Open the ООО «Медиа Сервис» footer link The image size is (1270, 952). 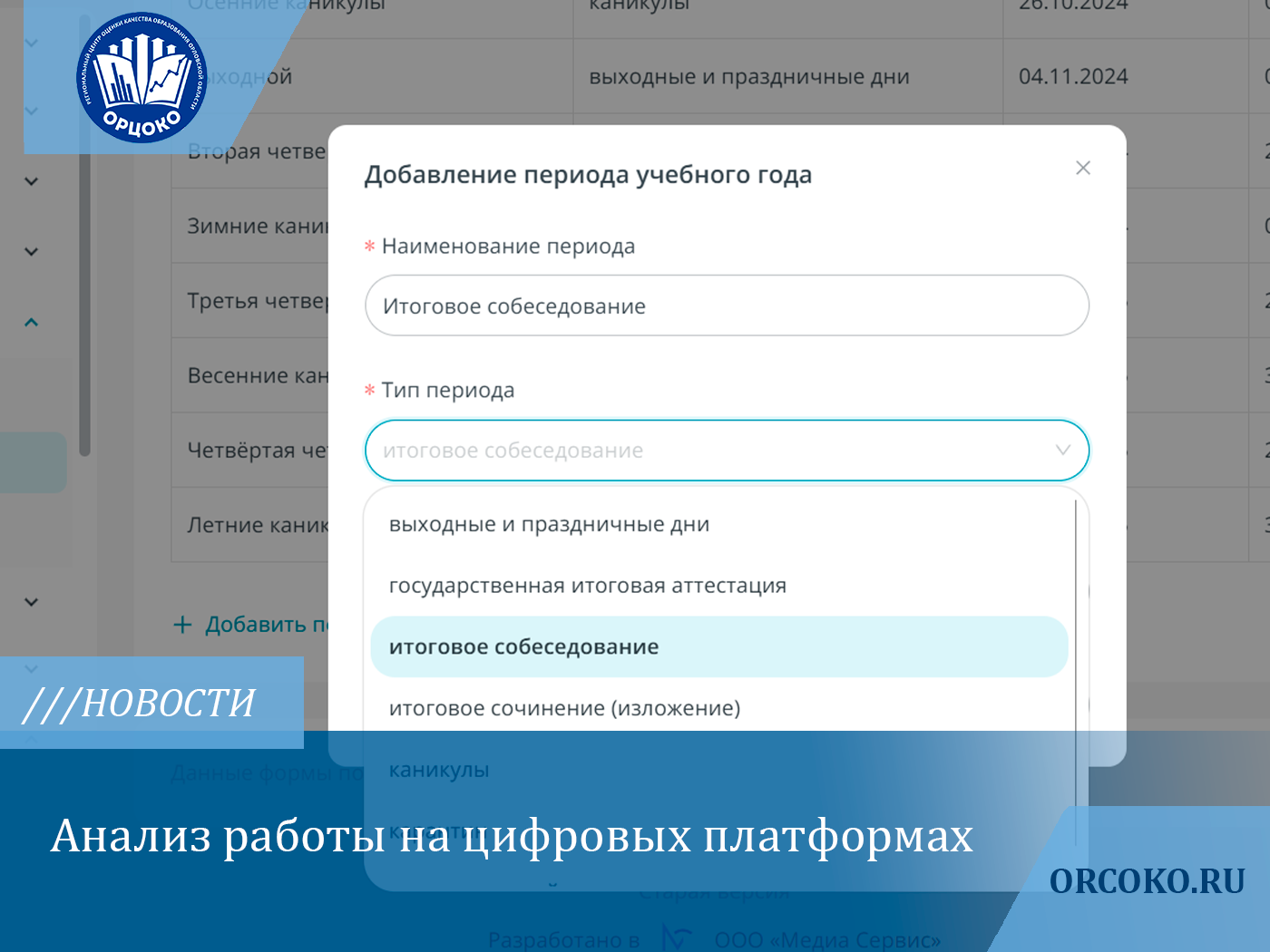click(x=827, y=940)
